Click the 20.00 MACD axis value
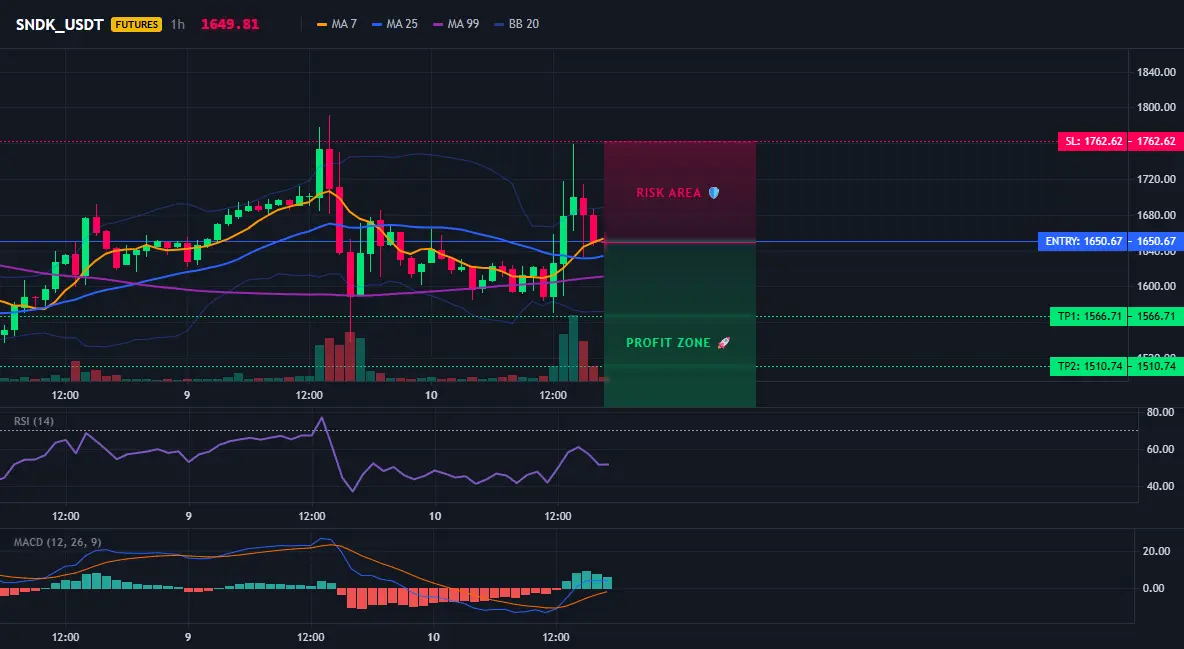The height and width of the screenshot is (649, 1184). coord(1157,552)
